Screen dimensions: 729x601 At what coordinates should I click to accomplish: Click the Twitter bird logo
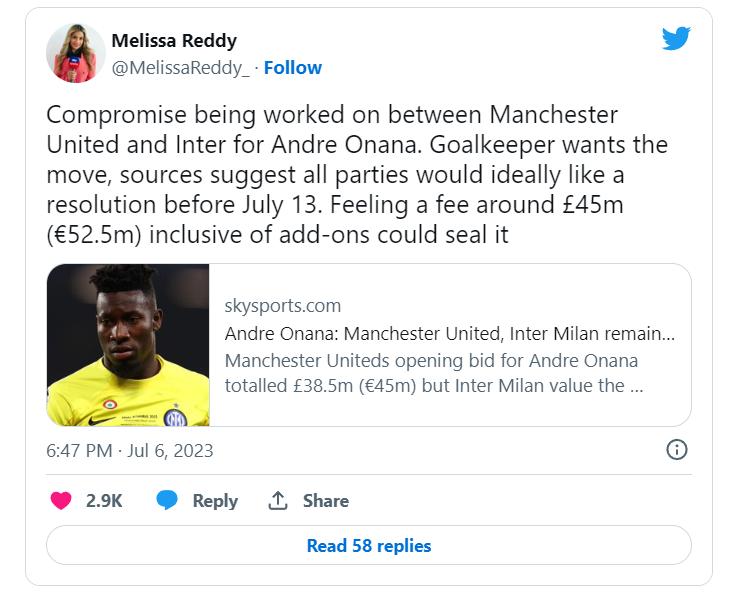click(676, 38)
